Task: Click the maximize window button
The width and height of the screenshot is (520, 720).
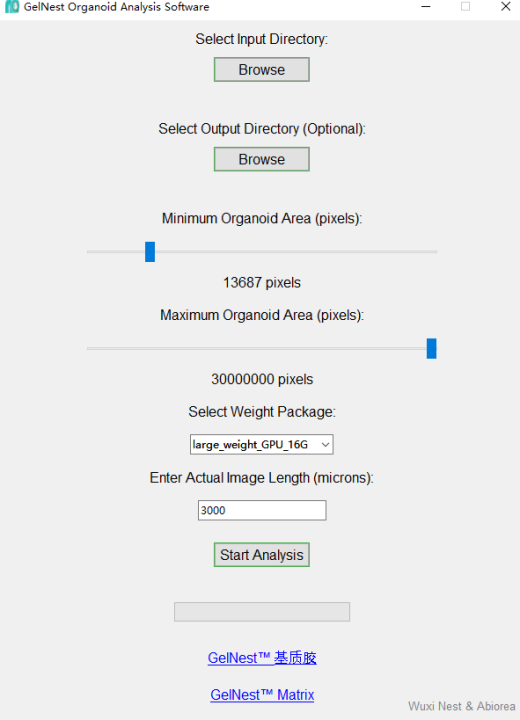Action: click(465, 6)
